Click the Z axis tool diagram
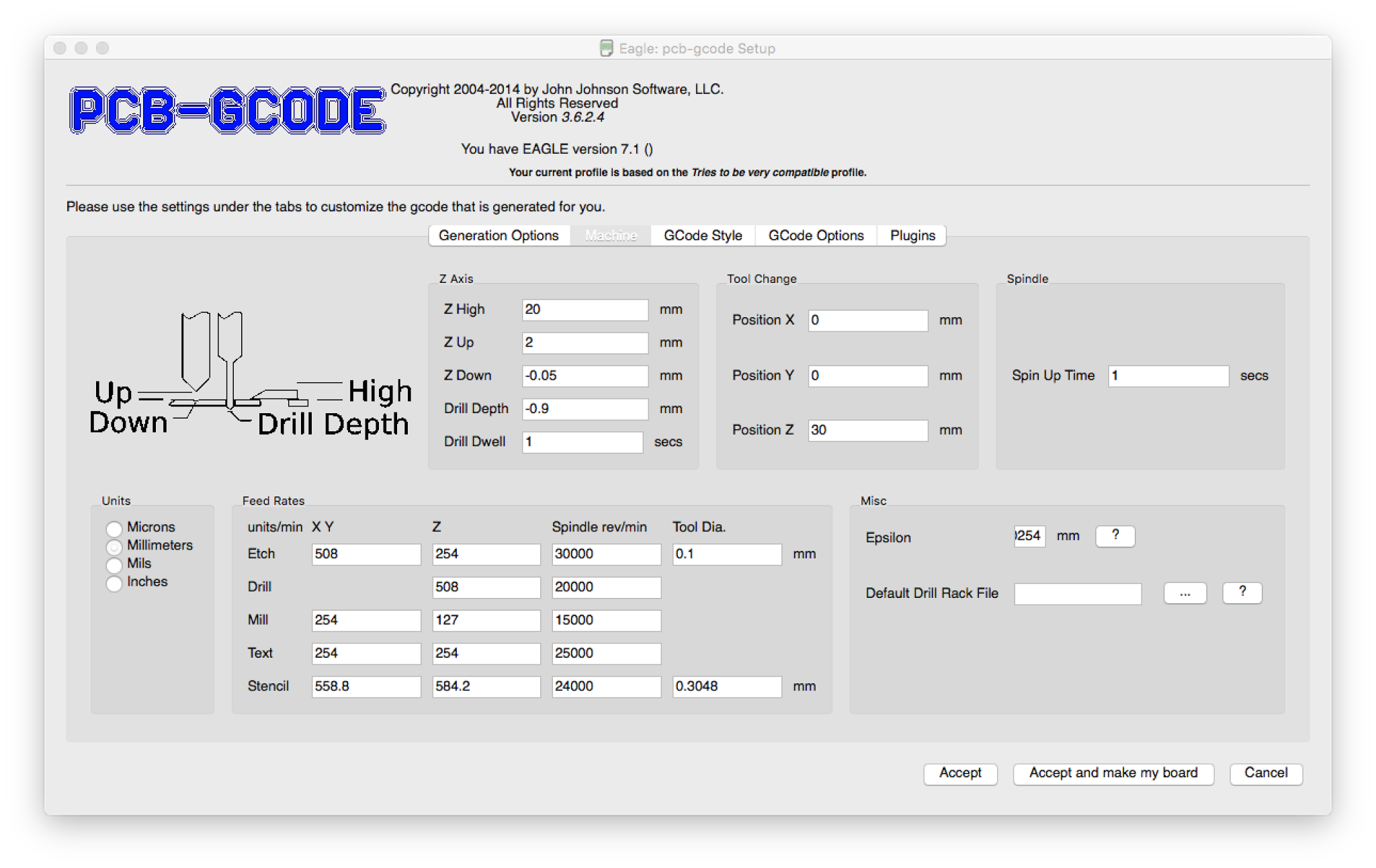 250,374
